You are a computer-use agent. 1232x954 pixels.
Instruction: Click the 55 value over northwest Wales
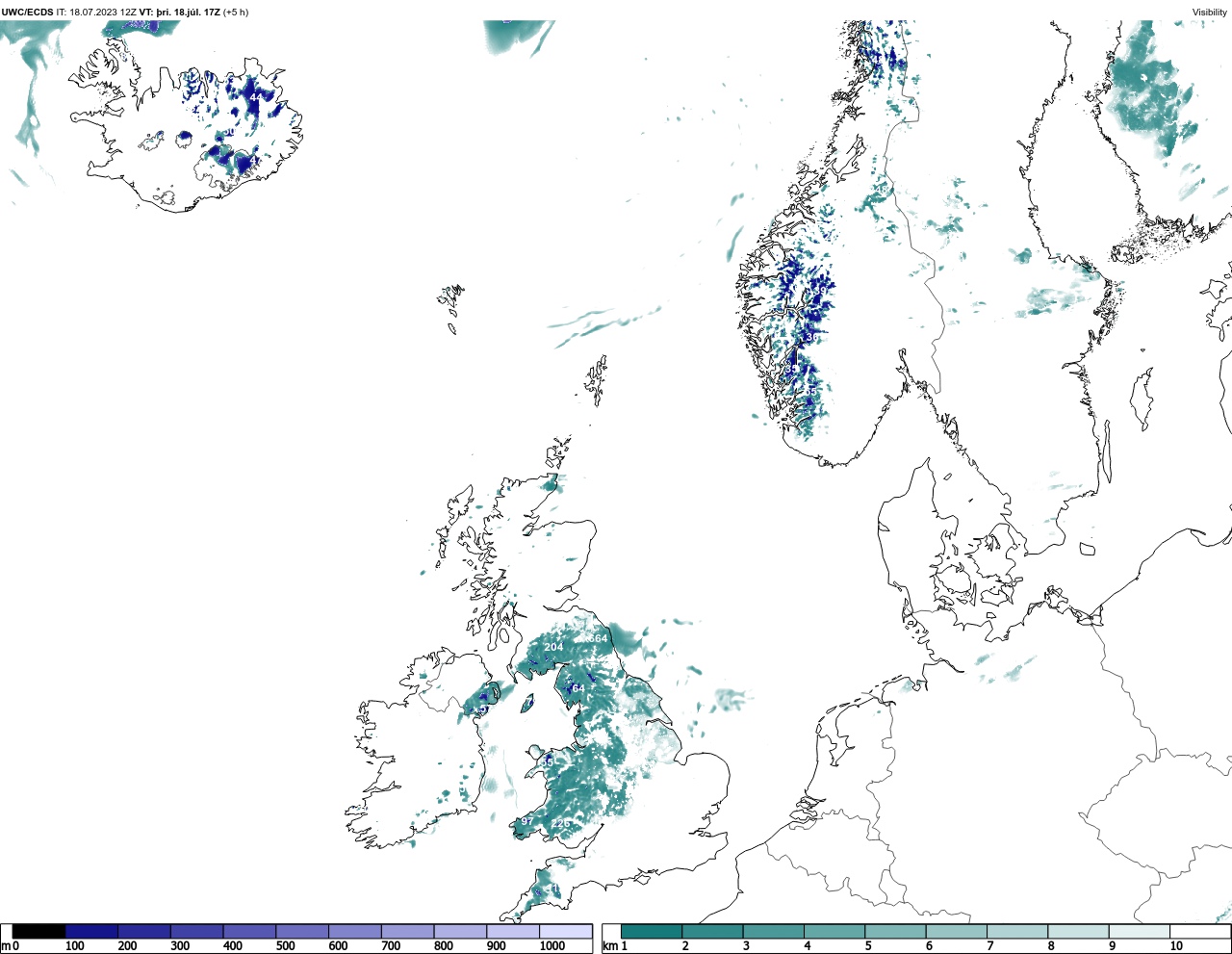point(547,761)
